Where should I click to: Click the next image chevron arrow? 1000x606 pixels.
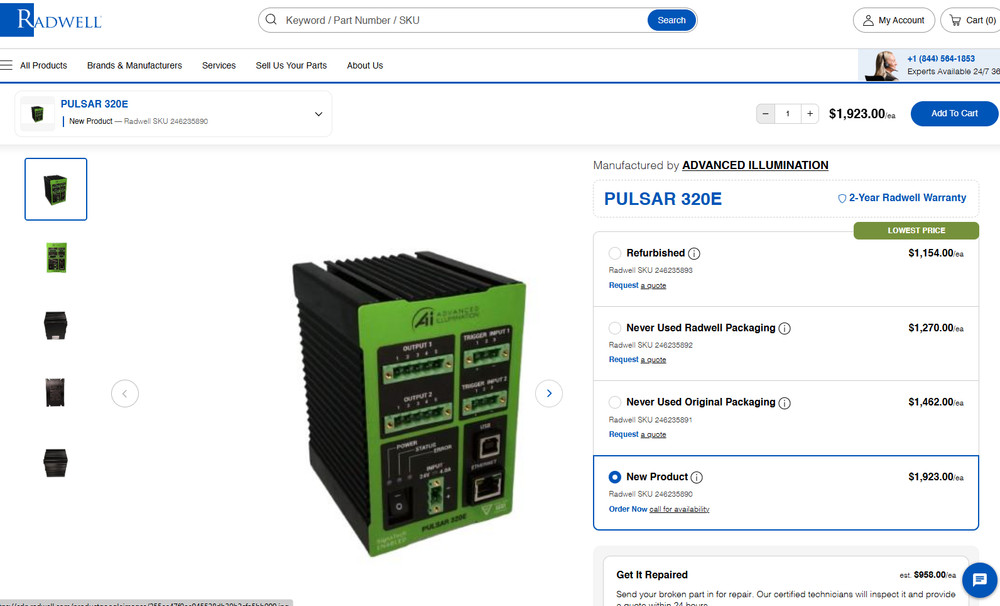pyautogui.click(x=548, y=393)
